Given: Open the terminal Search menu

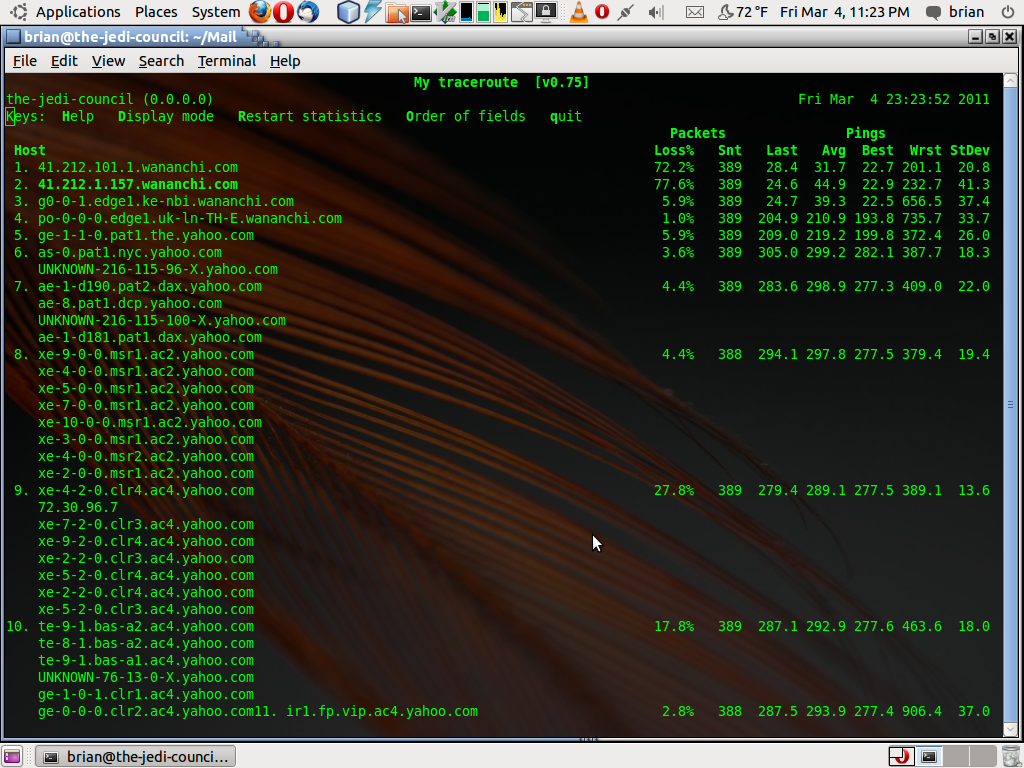Looking at the screenshot, I should tap(161, 61).
